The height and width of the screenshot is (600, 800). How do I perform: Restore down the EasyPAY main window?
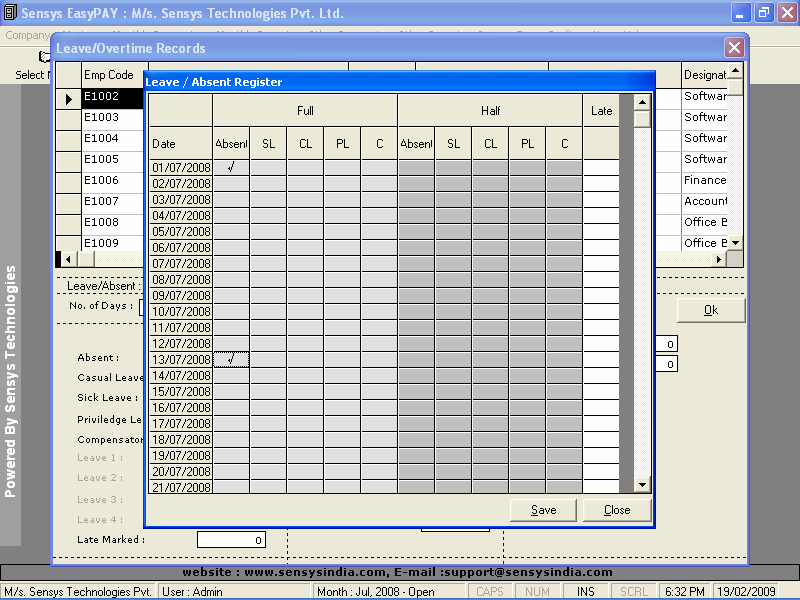764,13
